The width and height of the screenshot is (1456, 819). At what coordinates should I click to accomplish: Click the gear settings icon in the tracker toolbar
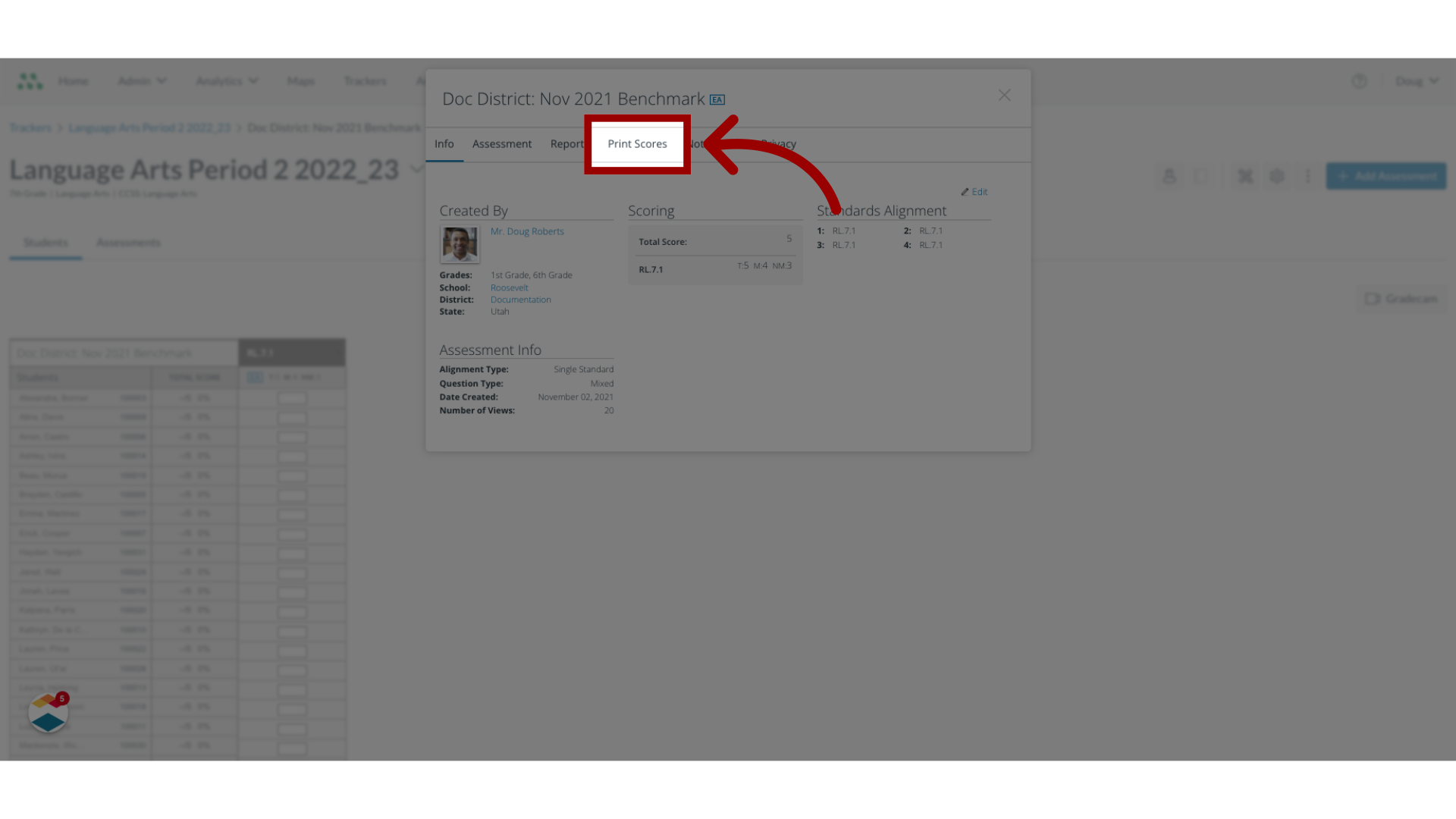tap(1277, 176)
